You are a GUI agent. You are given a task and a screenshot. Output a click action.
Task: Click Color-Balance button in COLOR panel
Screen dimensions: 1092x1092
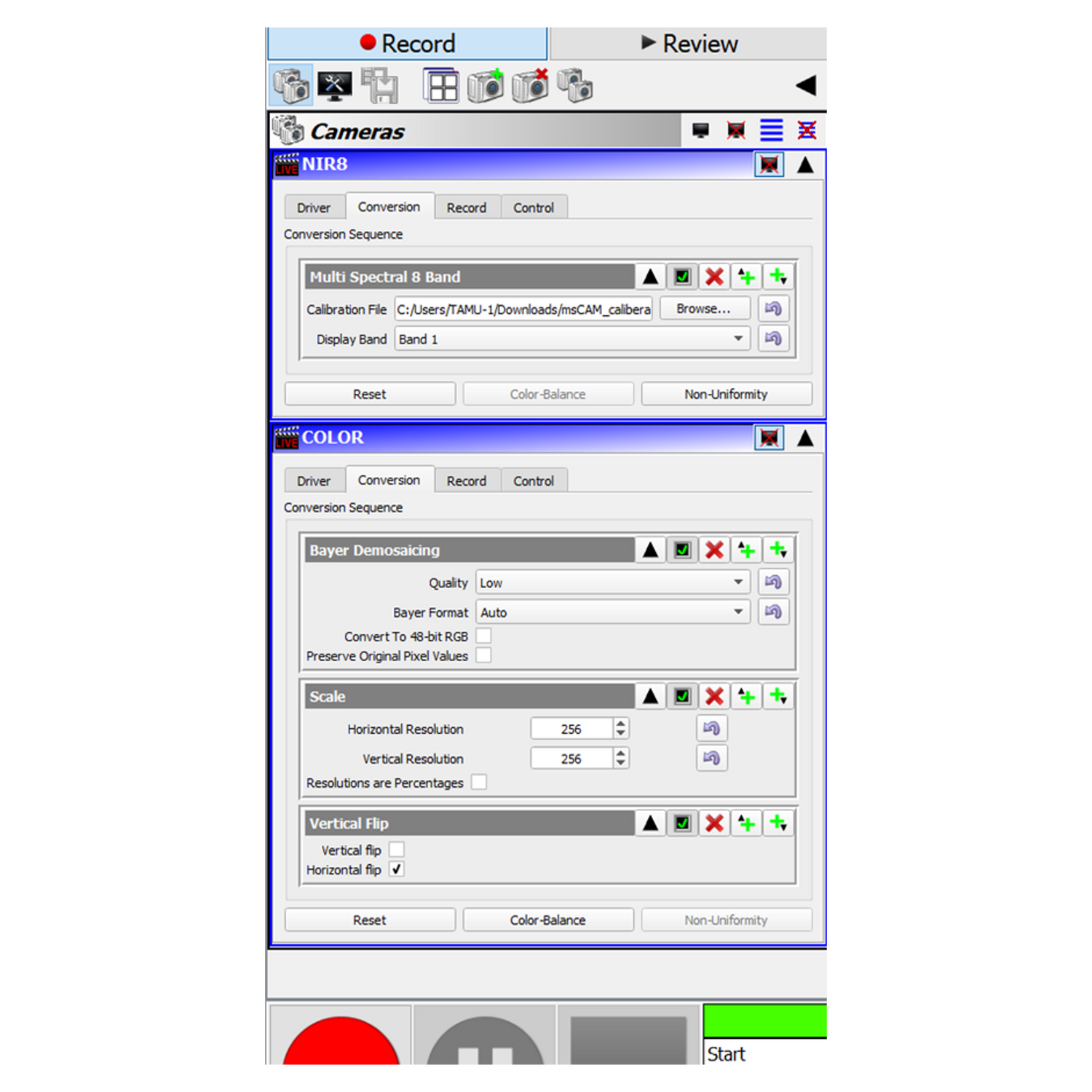pos(547,920)
